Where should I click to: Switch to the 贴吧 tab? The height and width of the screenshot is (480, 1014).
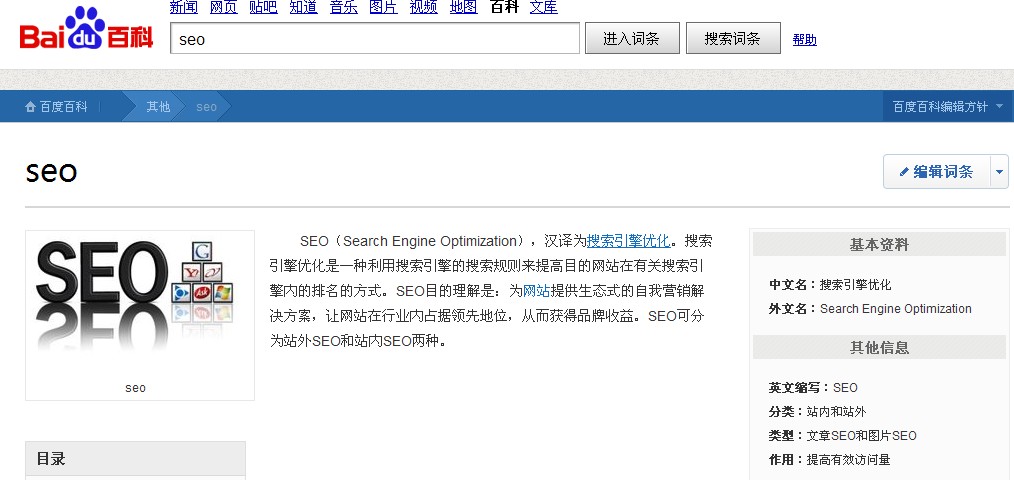(x=263, y=7)
